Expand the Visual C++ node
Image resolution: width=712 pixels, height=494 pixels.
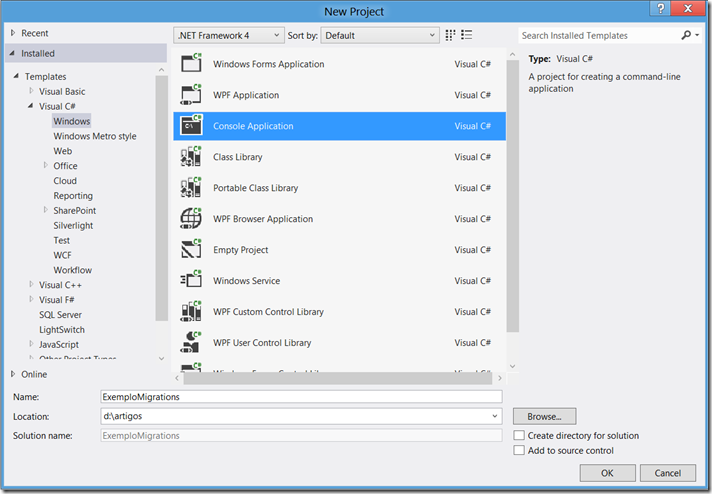tap(31, 284)
